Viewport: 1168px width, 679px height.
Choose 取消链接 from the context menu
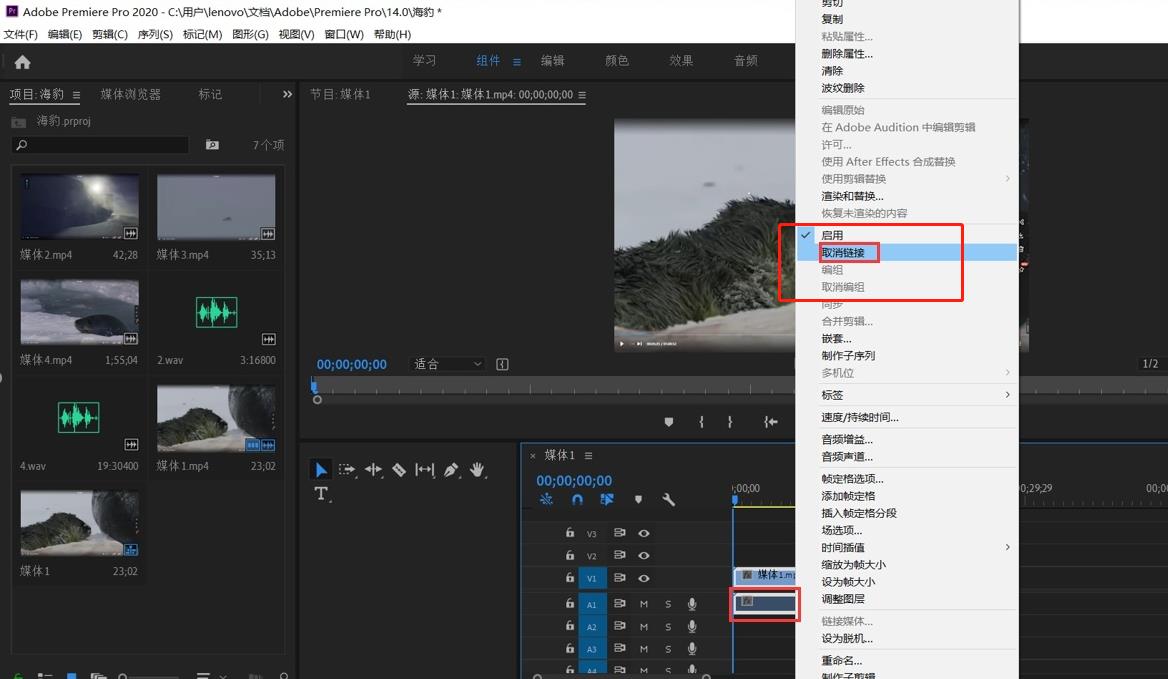[x=843, y=253]
